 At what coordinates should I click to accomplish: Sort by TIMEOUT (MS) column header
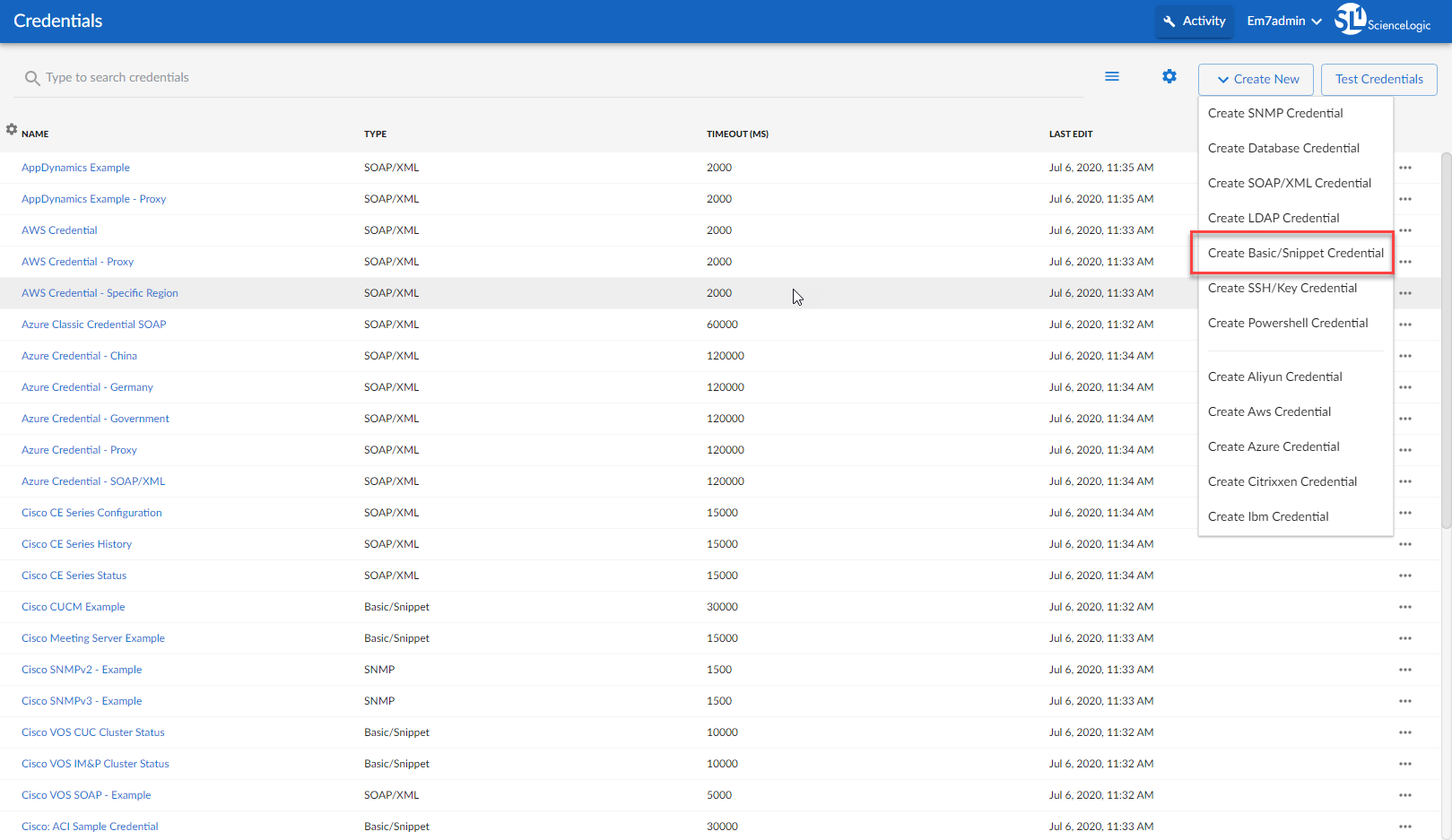pyautogui.click(x=737, y=134)
